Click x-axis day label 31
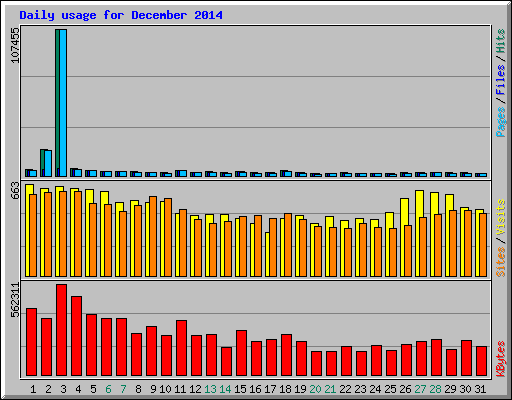Image resolution: width=512 pixels, height=400 pixels. [480, 389]
